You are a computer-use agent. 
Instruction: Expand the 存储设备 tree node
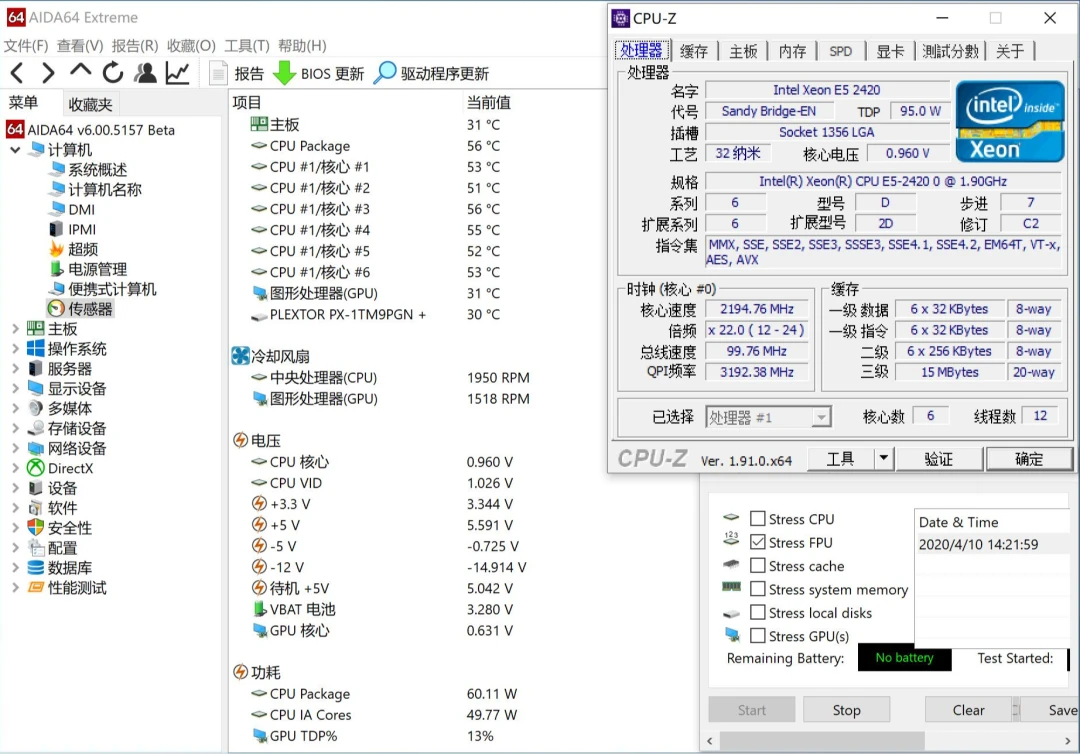(15, 429)
